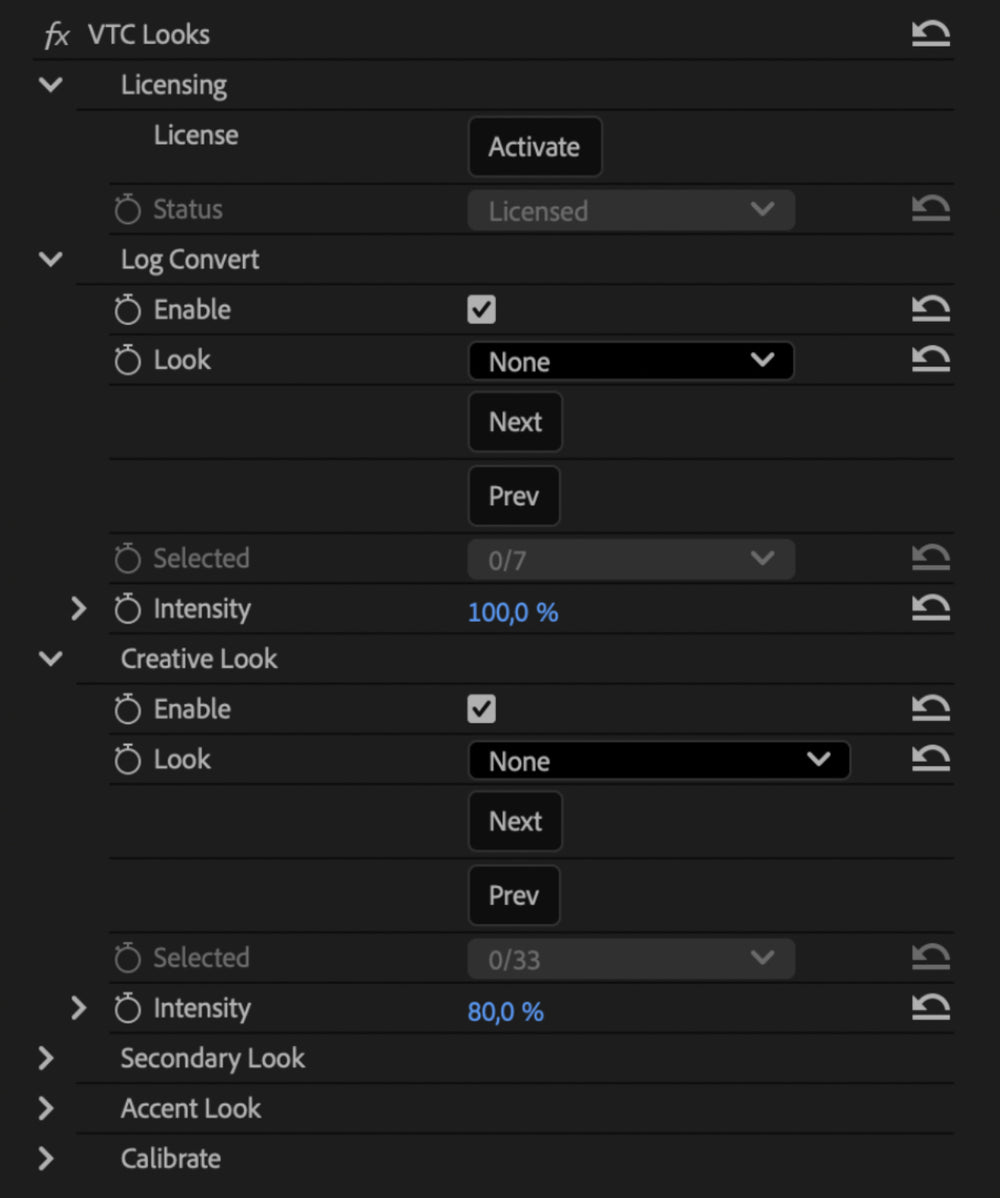Reset the Log Convert Enable parameter

930,309
